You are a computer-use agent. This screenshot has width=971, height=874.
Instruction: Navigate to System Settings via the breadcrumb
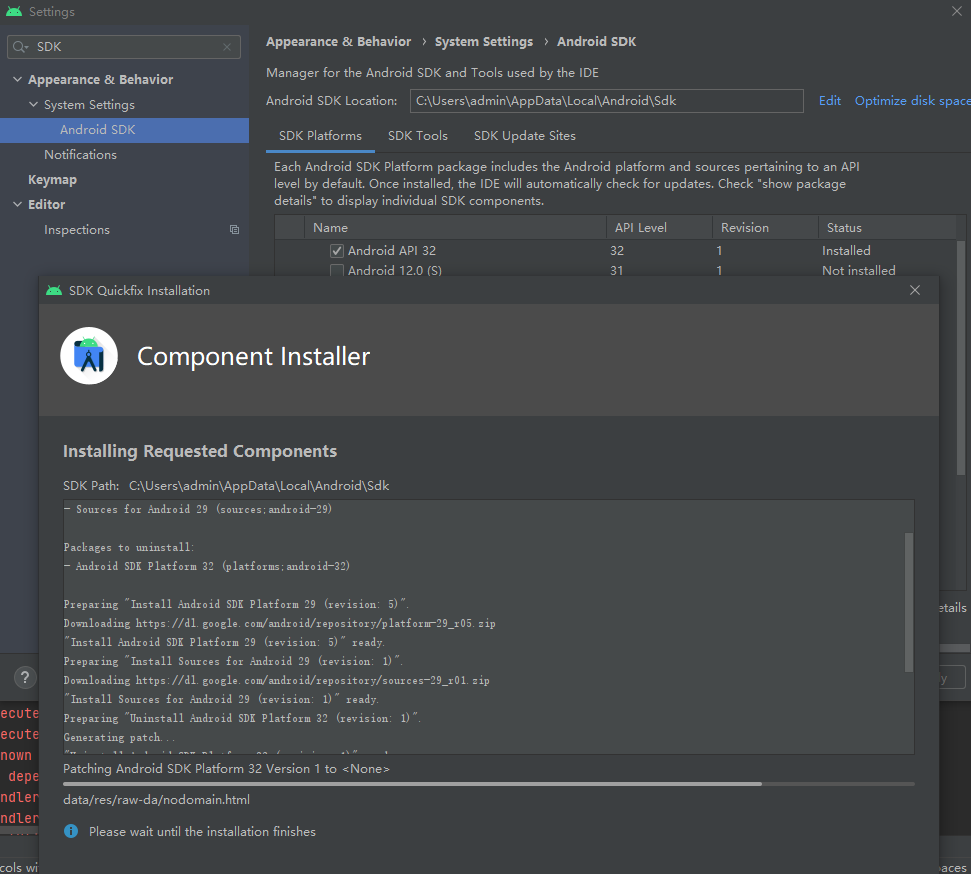484,41
